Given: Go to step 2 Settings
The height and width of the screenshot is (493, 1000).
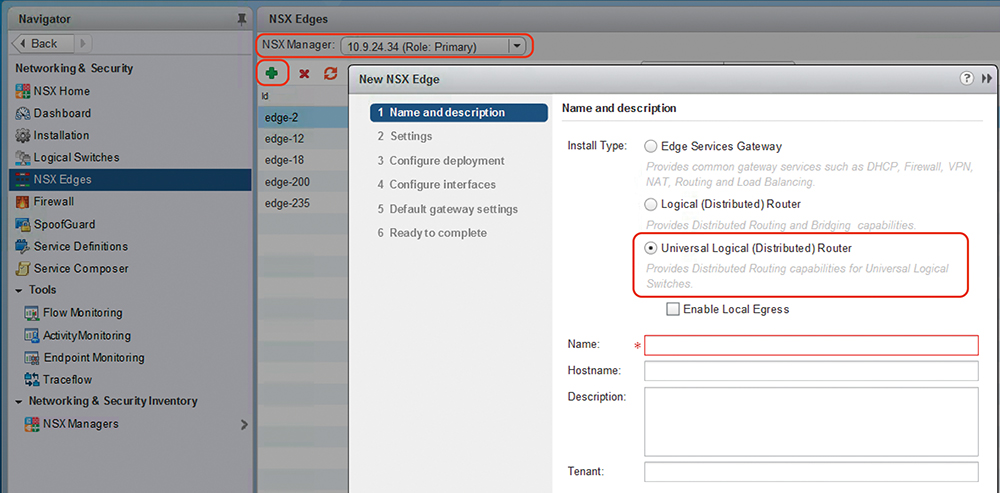Looking at the screenshot, I should pos(404,136).
